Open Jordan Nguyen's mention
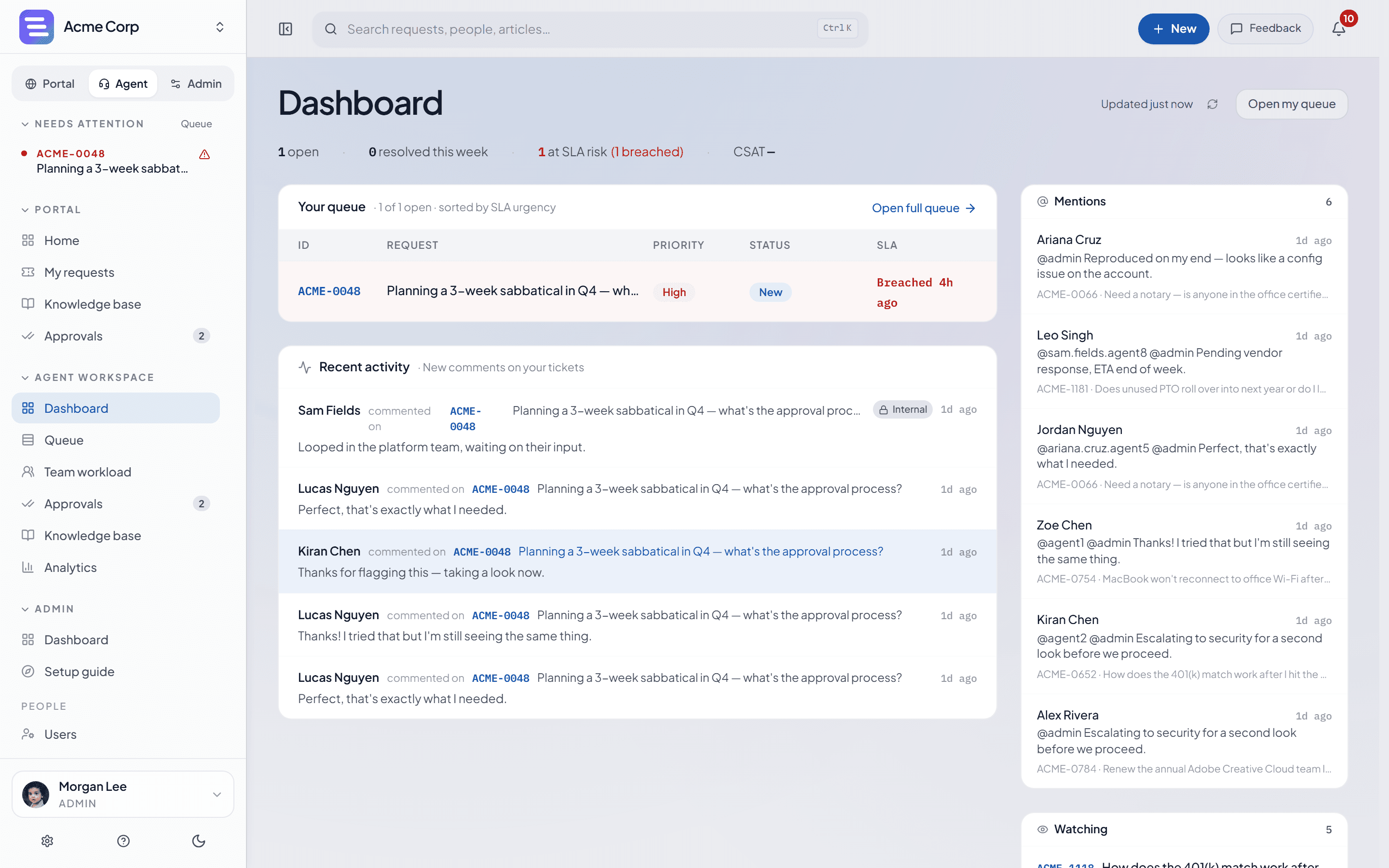This screenshot has height=868, width=1389. point(1184,456)
